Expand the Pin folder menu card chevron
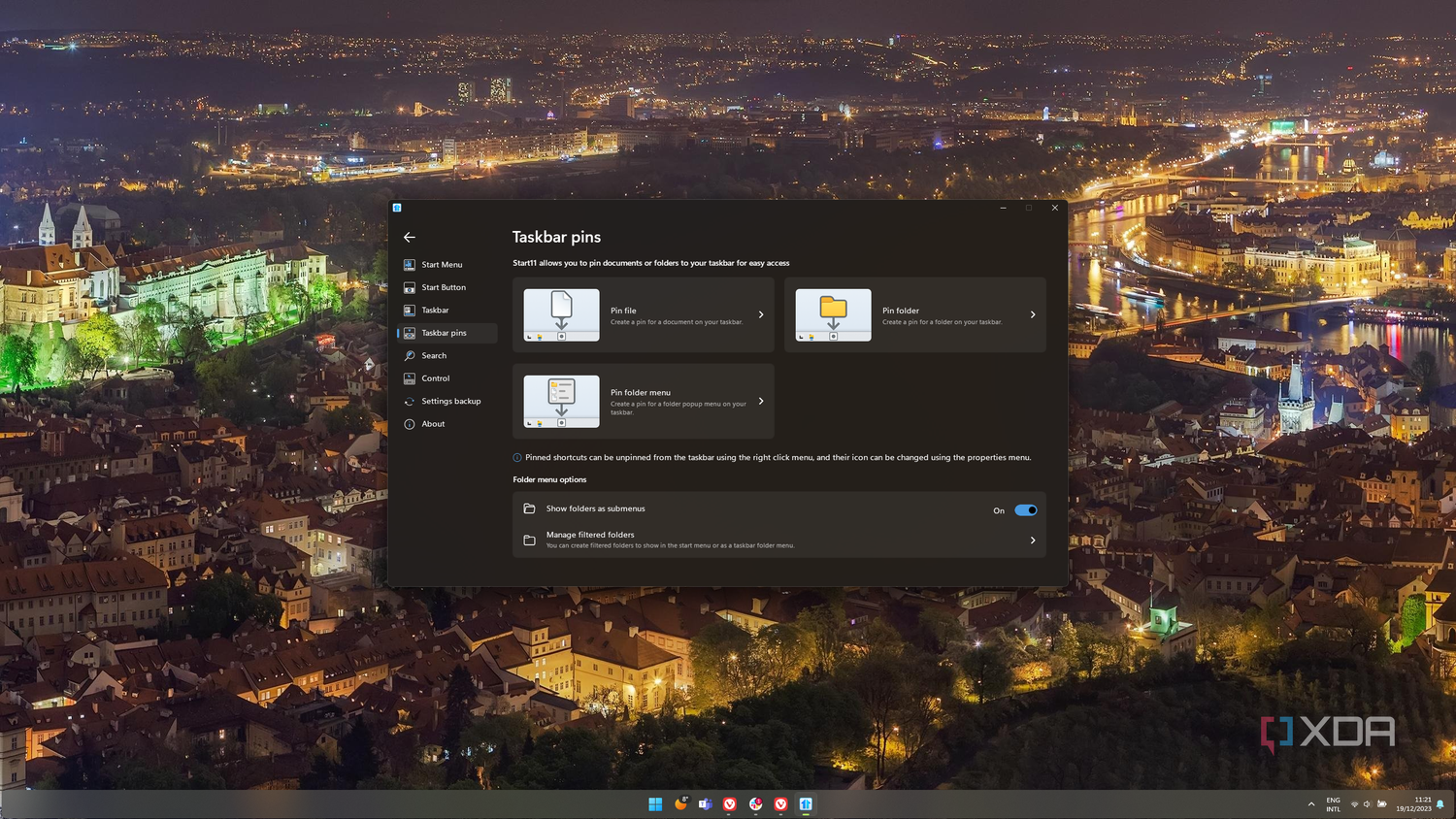The image size is (1456, 819). 761,401
